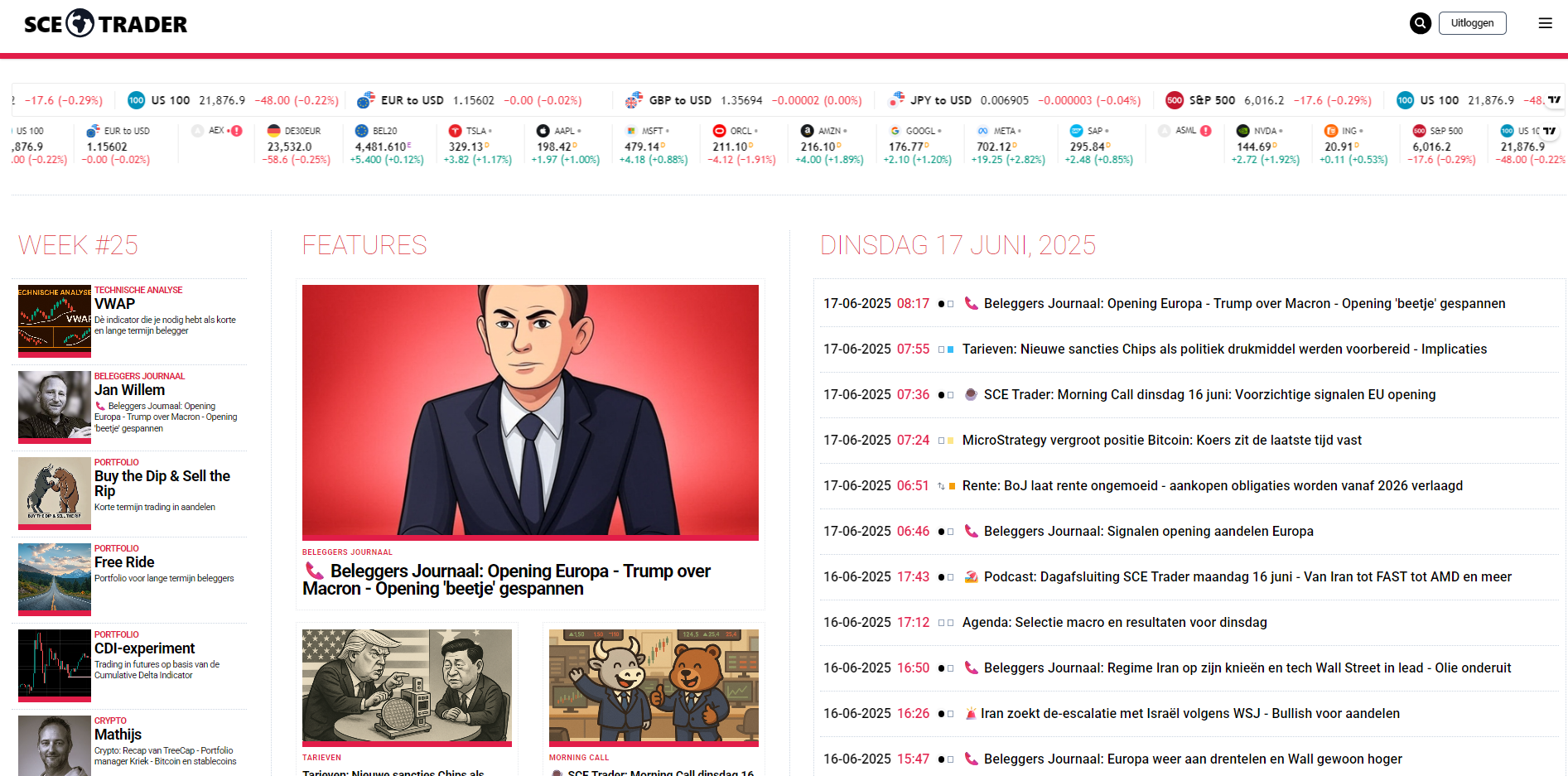
Task: Open Tarieven Nieuwe sancties Chips news item
Action: click(x=1224, y=349)
